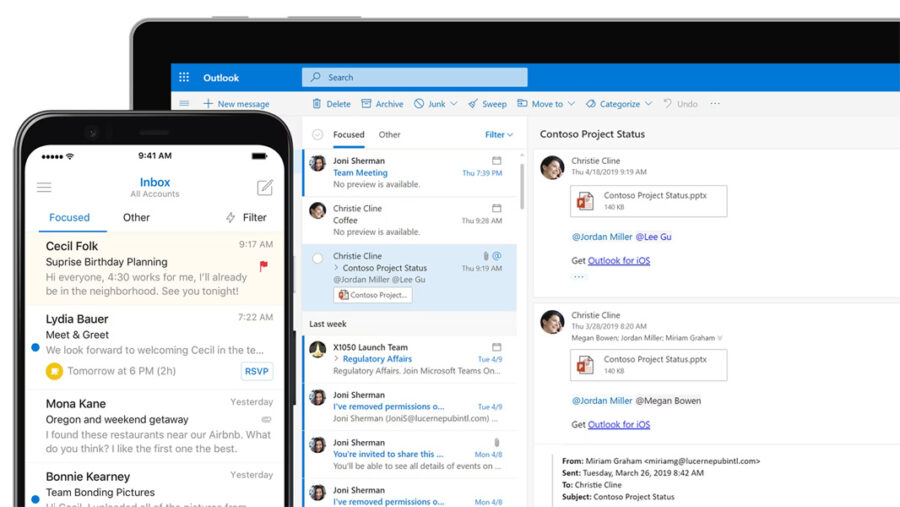The width and height of the screenshot is (900, 507).
Task: Click calendar icon on Team Meeting email
Action: (x=496, y=161)
